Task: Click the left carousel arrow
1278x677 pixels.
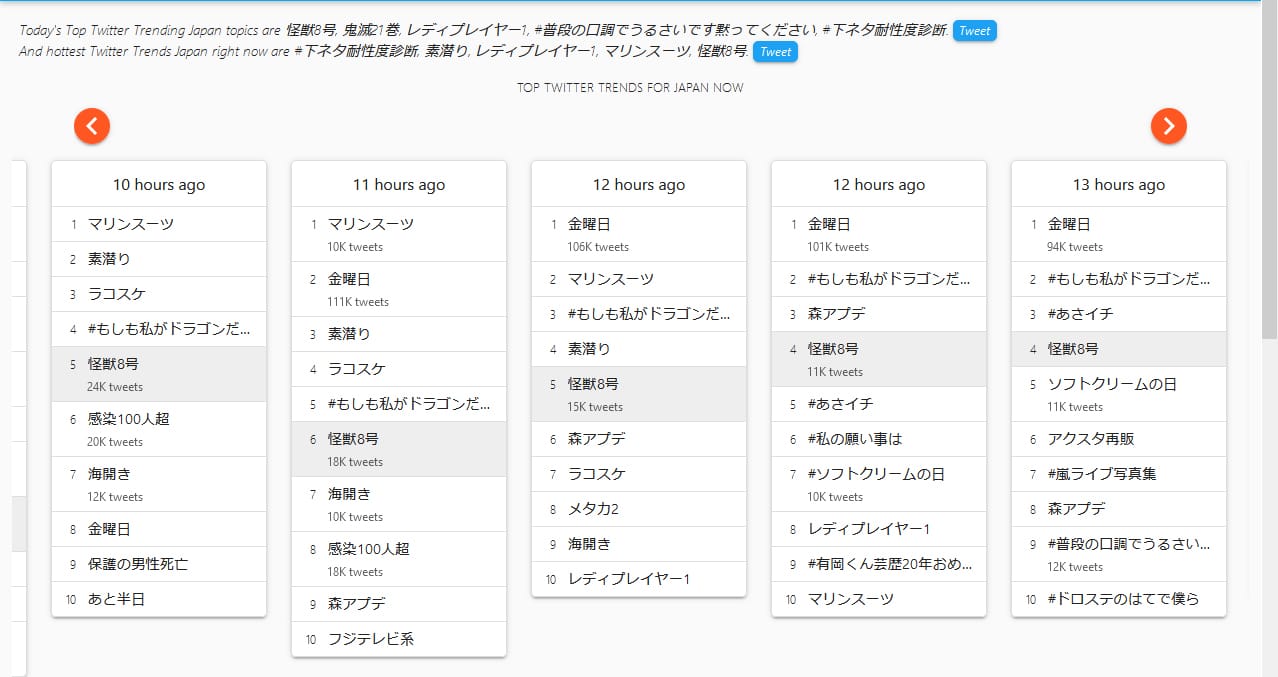Action: click(91, 126)
